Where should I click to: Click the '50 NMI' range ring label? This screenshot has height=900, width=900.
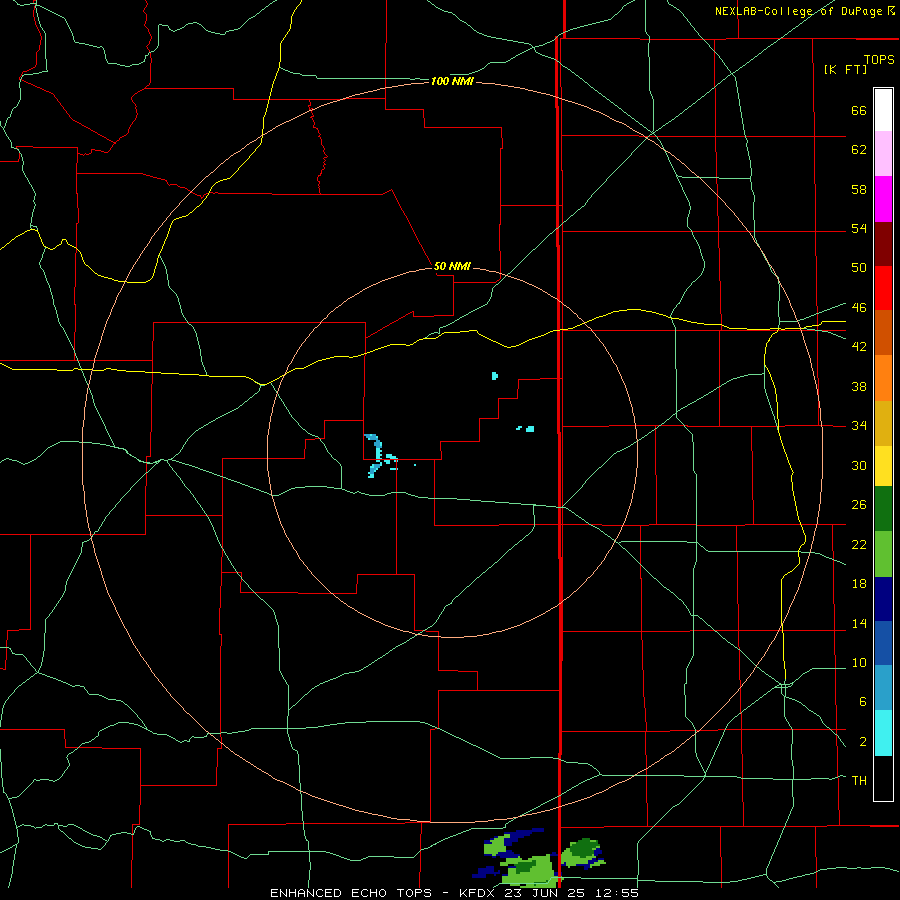click(x=452, y=266)
